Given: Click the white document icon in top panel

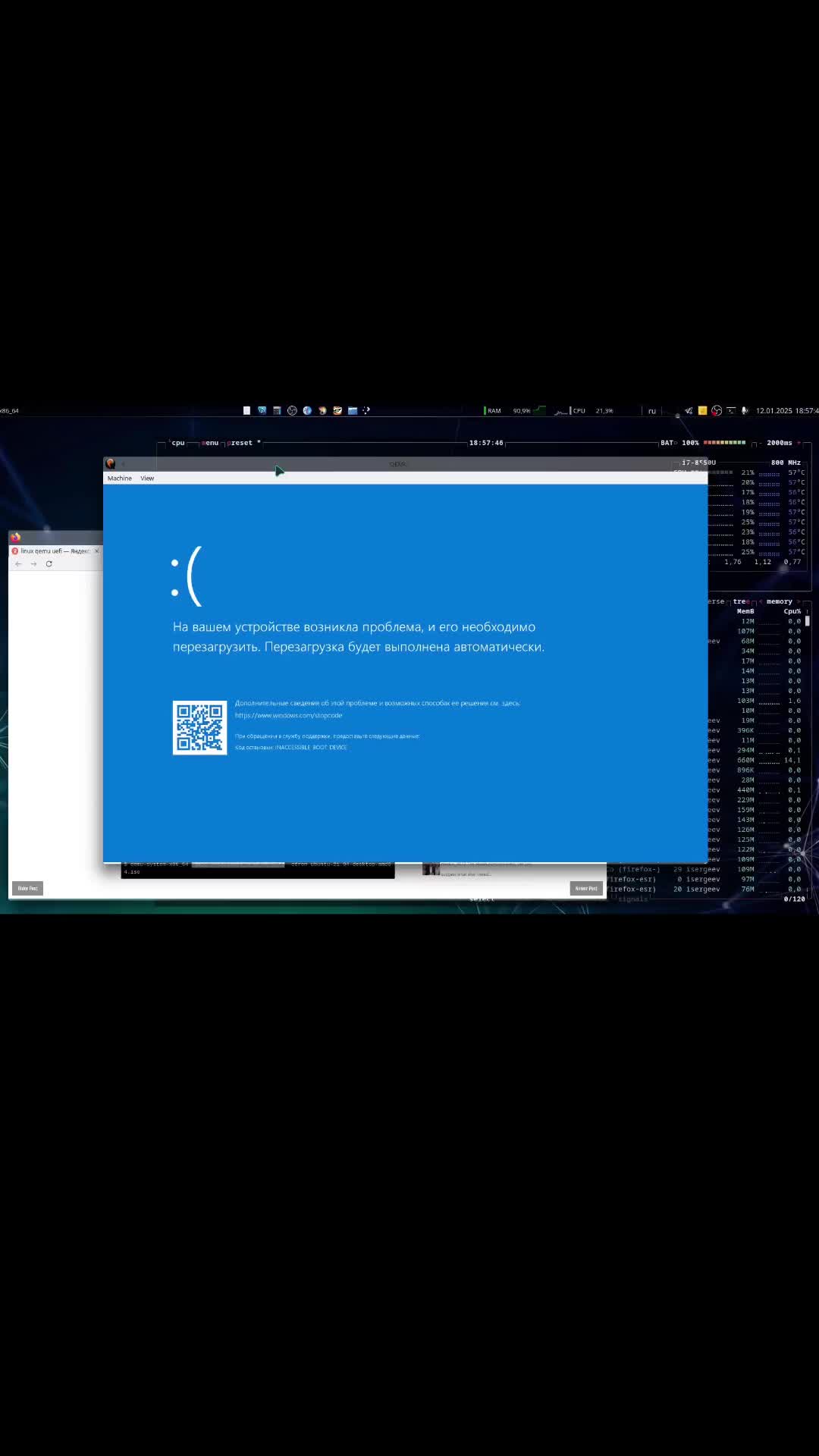Looking at the screenshot, I should pos(246,410).
